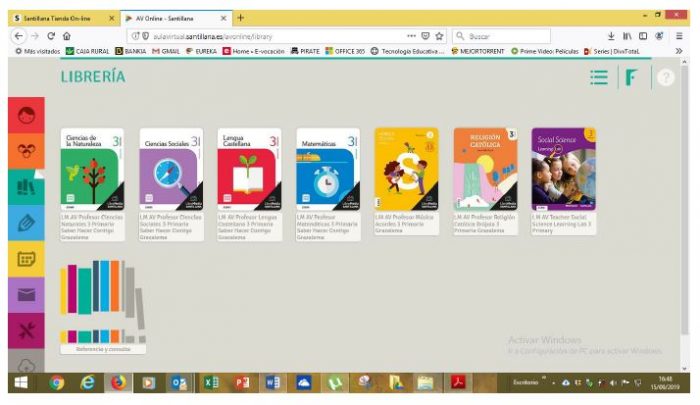Image resolution: width=700 pixels, height=405 pixels.
Task: Open the Social Science Learning Lab book
Action: point(563,169)
